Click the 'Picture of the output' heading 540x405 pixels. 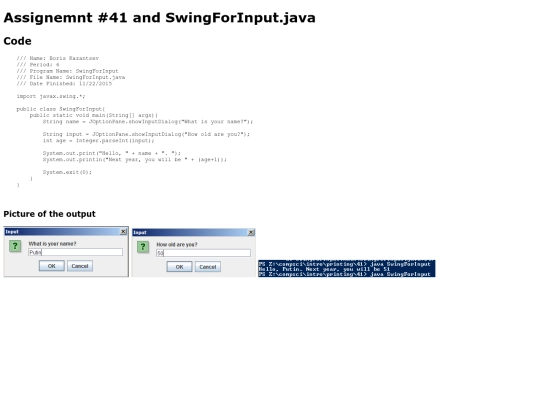click(49, 214)
